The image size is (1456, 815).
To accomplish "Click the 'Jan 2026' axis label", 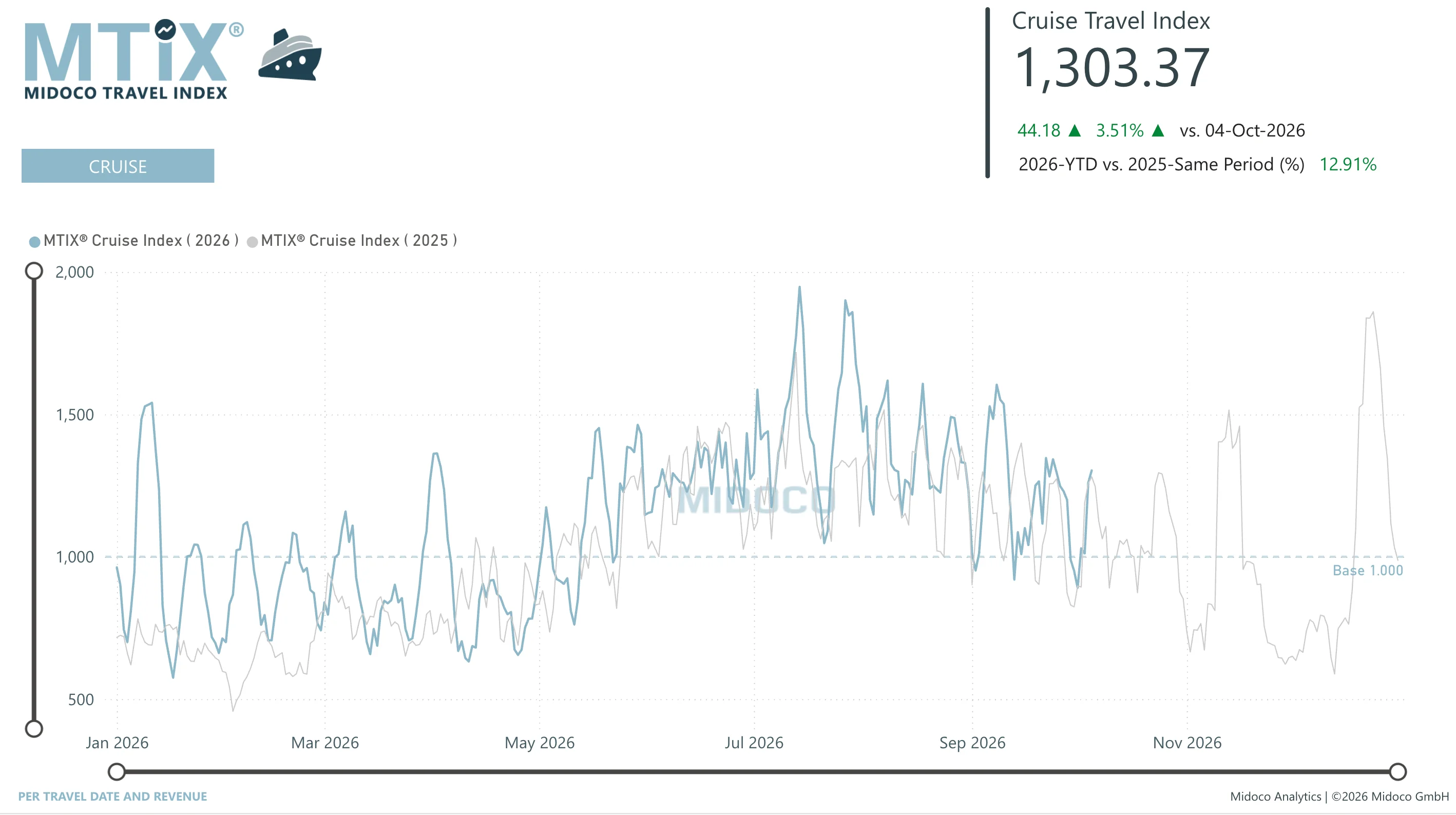I will [x=117, y=743].
